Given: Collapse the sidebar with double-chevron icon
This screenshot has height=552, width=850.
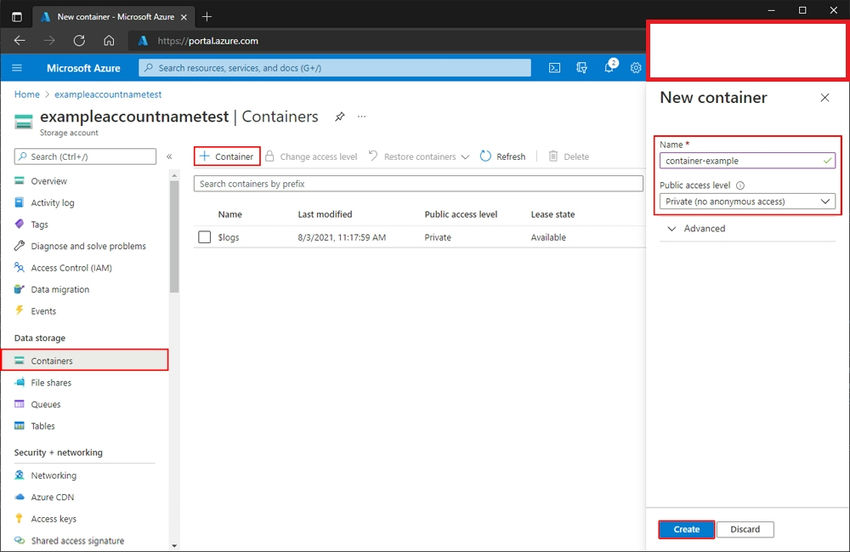Looking at the screenshot, I should pos(169,157).
